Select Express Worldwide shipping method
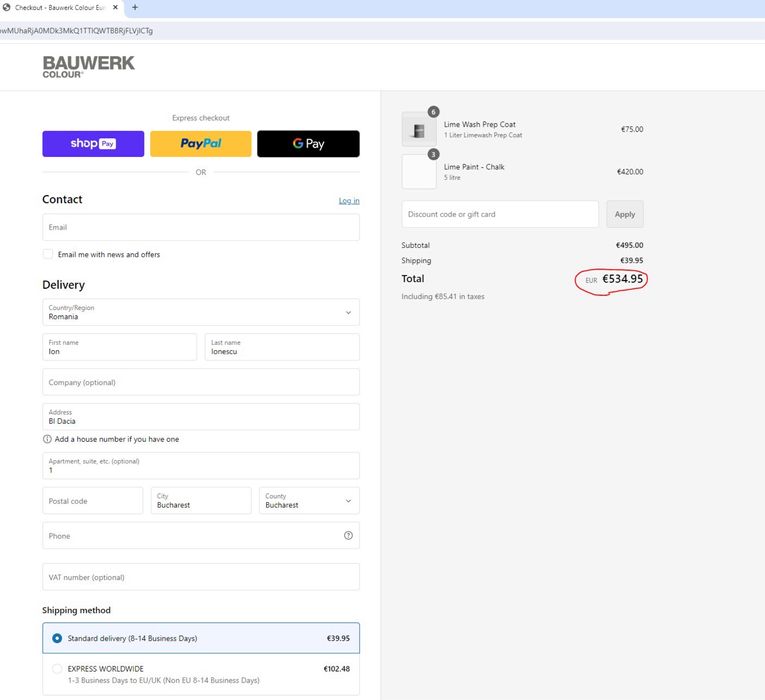The height and width of the screenshot is (700, 765). click(x=57, y=669)
